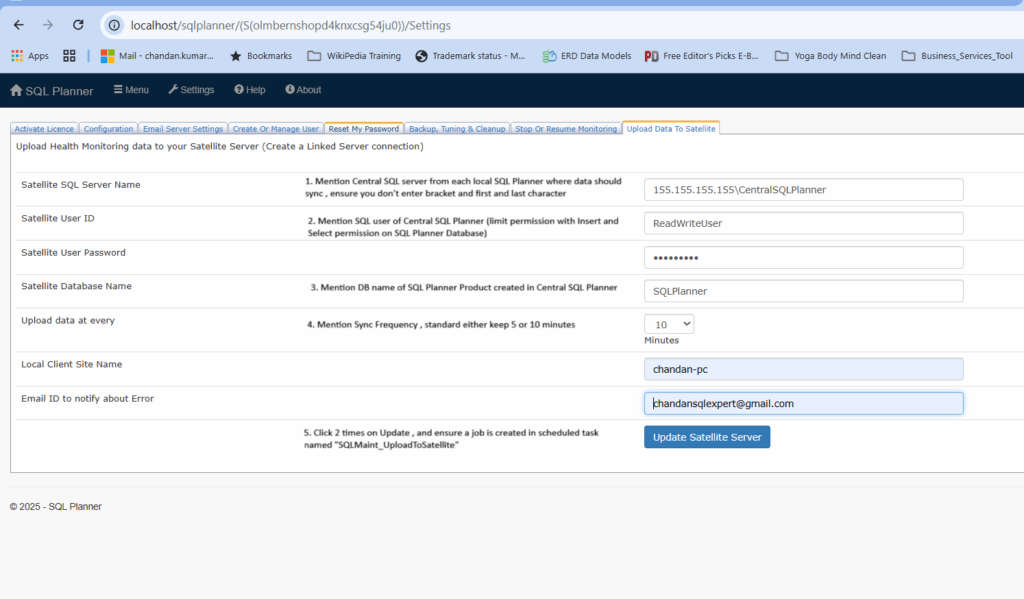The height and width of the screenshot is (599, 1024).
Task: Open ERD Data Models bookmark
Action: tap(587, 56)
